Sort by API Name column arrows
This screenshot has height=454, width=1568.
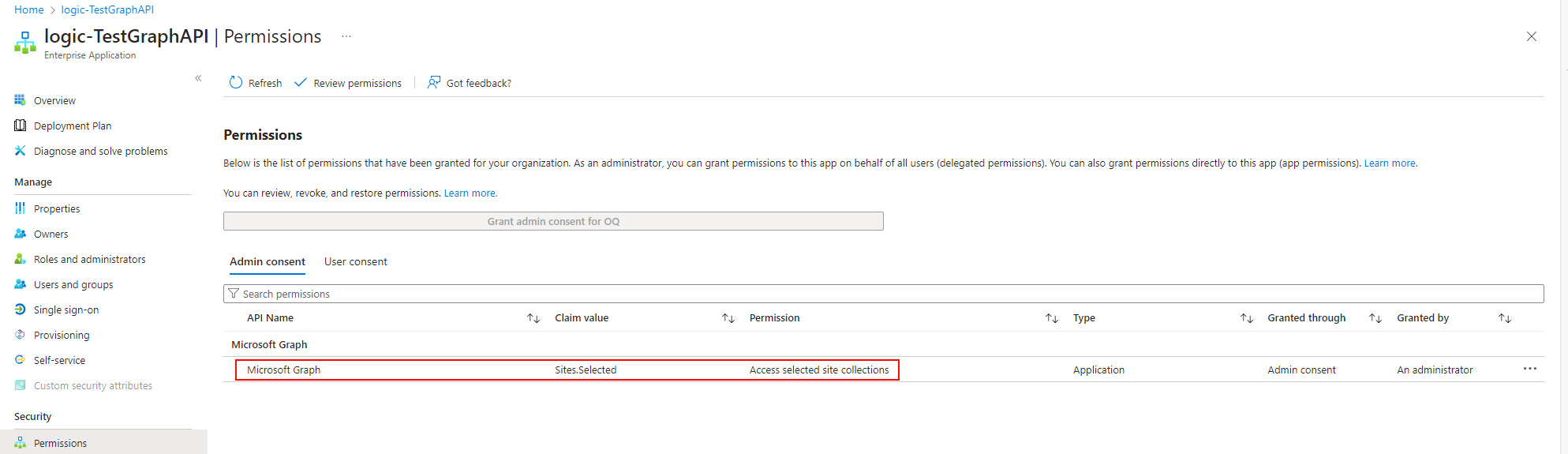click(x=533, y=318)
